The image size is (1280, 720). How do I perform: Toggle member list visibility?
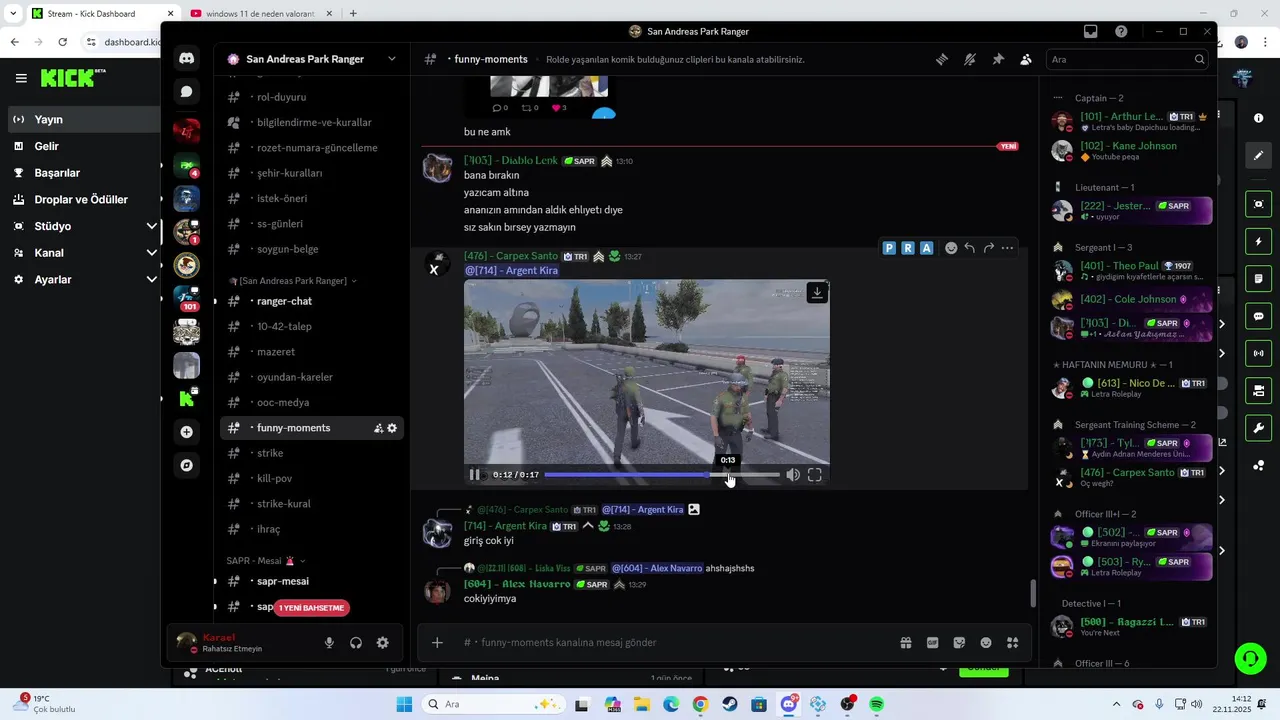1025,60
